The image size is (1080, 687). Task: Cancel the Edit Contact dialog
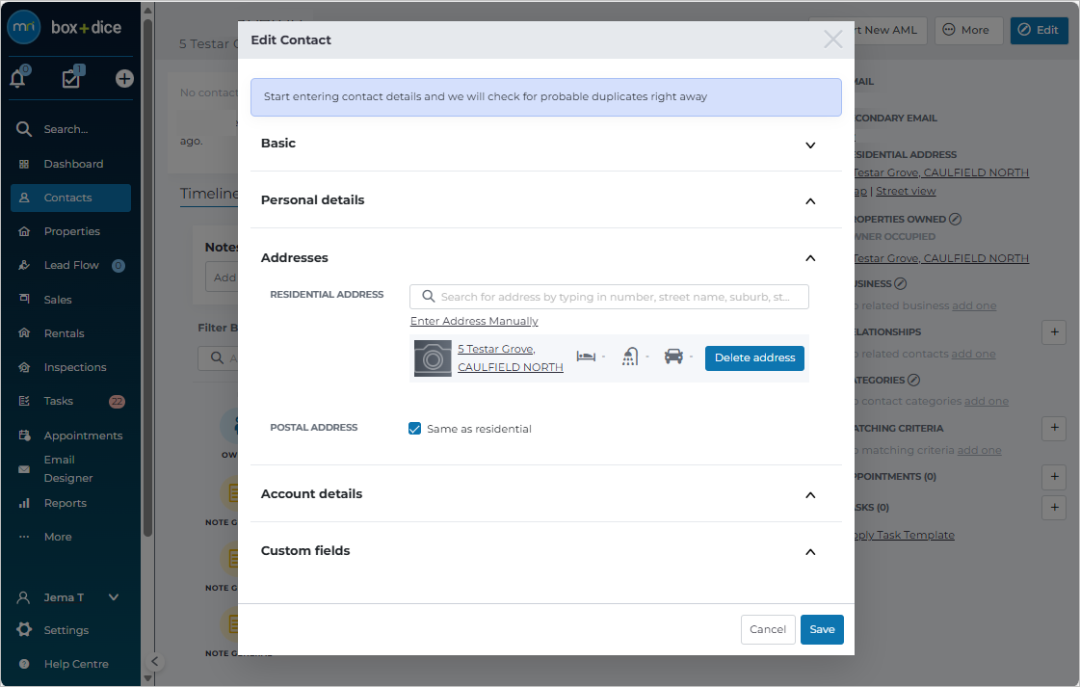768,630
